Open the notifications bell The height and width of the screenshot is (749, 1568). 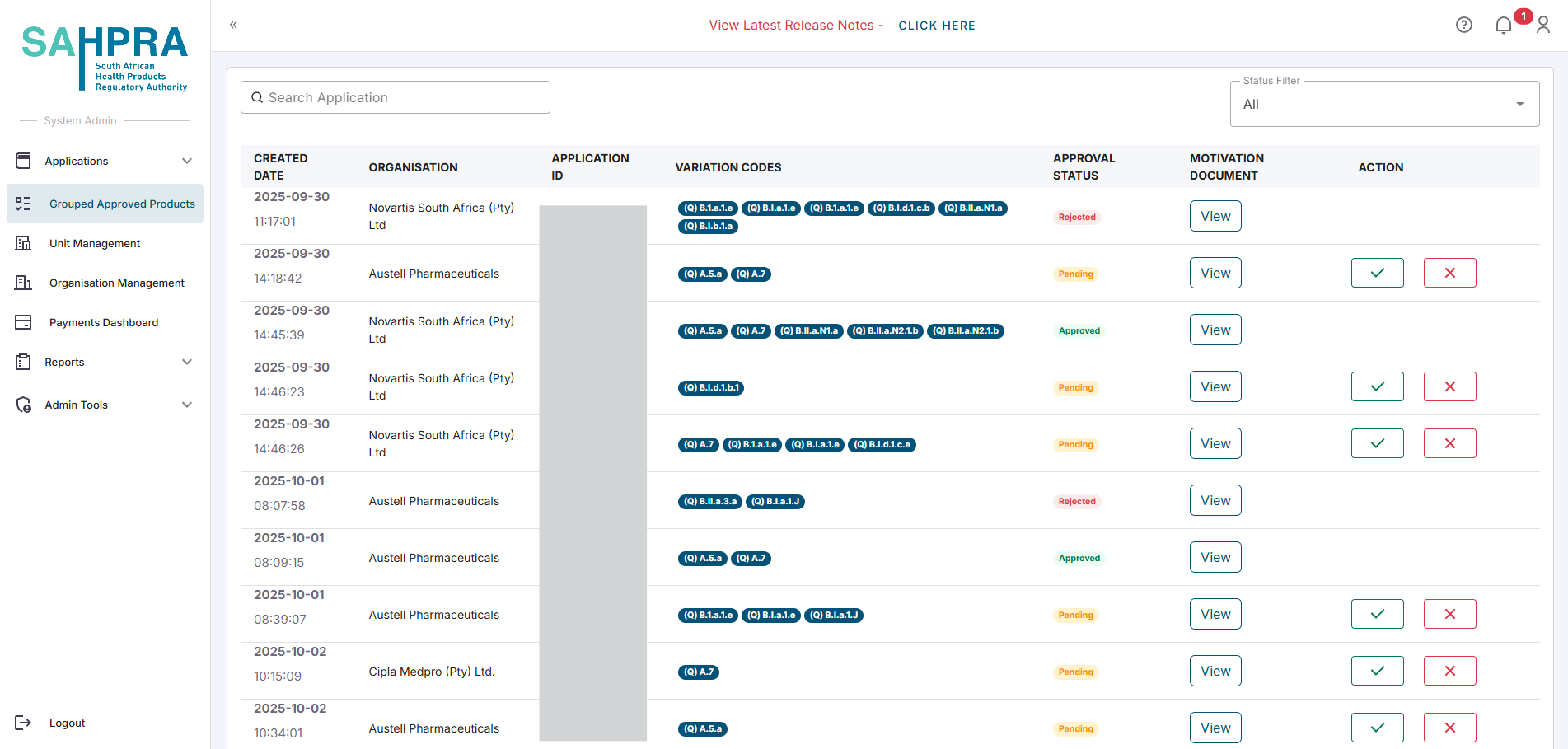(x=1504, y=26)
